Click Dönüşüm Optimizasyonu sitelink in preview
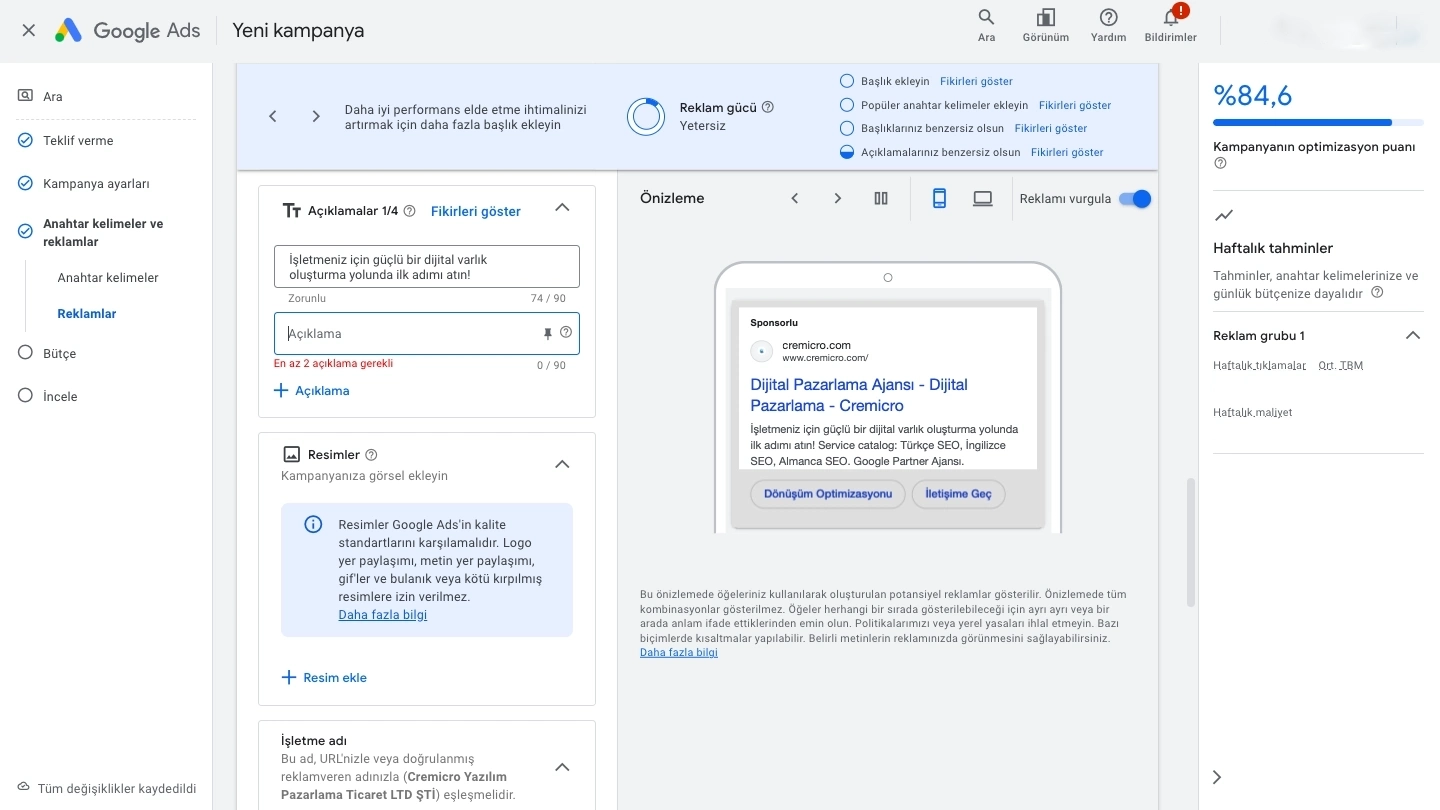Image resolution: width=1440 pixels, height=810 pixels. tap(828, 494)
